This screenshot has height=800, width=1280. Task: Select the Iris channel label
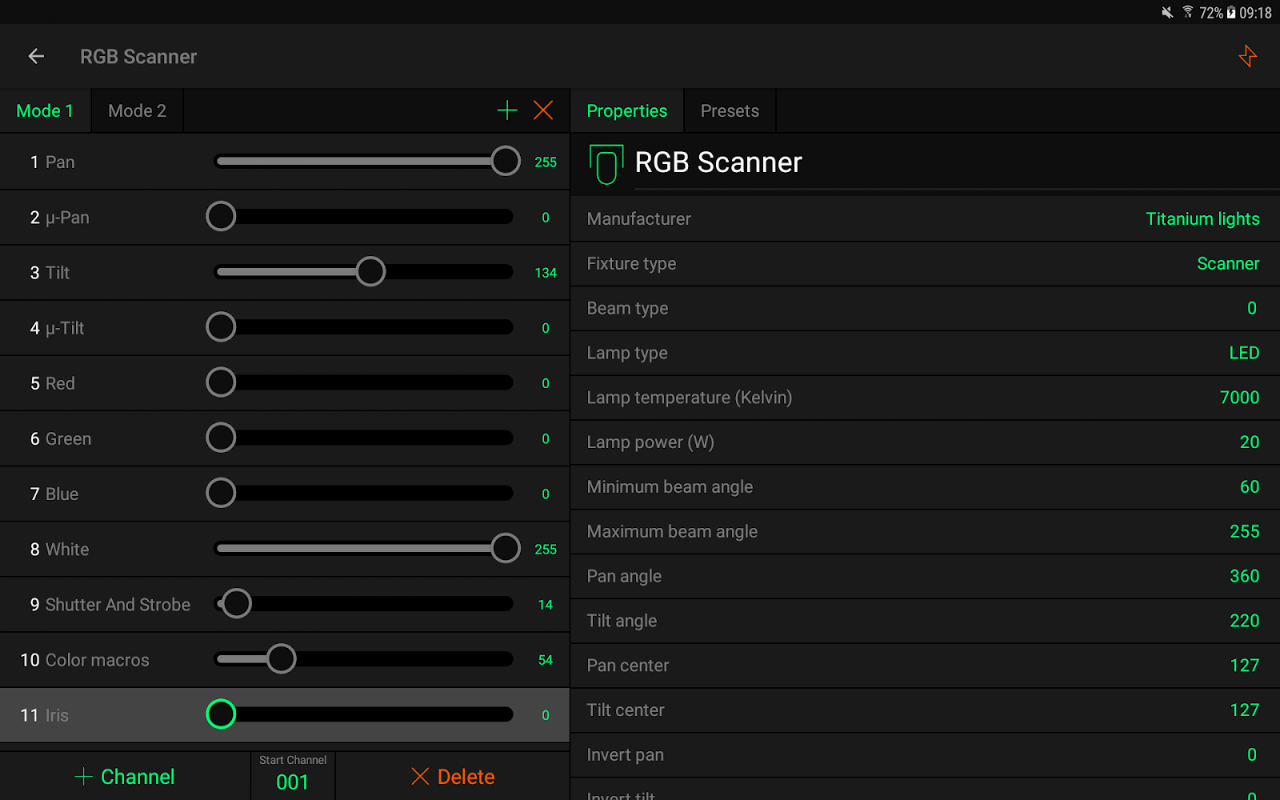(x=57, y=715)
